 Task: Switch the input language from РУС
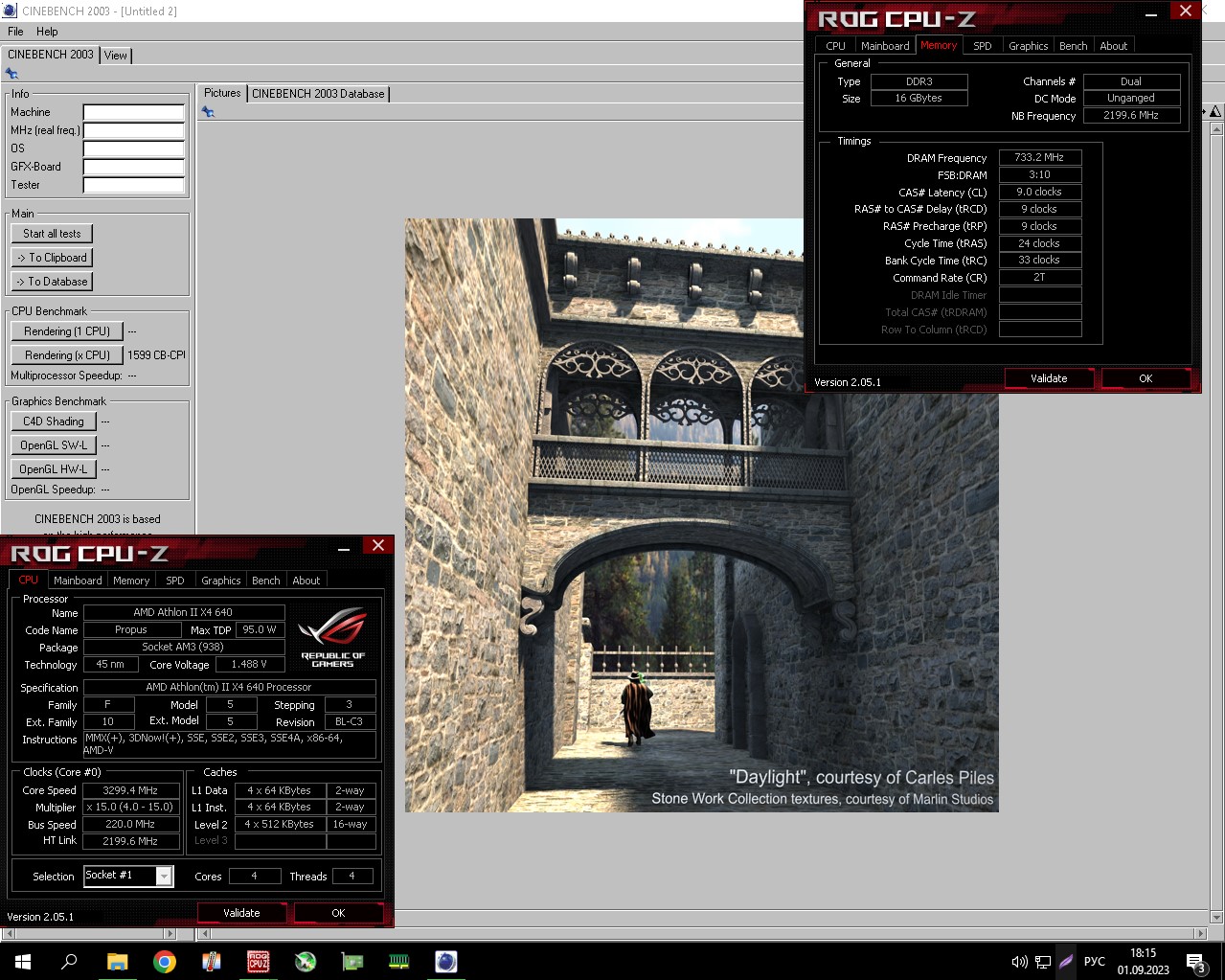[x=1094, y=962]
